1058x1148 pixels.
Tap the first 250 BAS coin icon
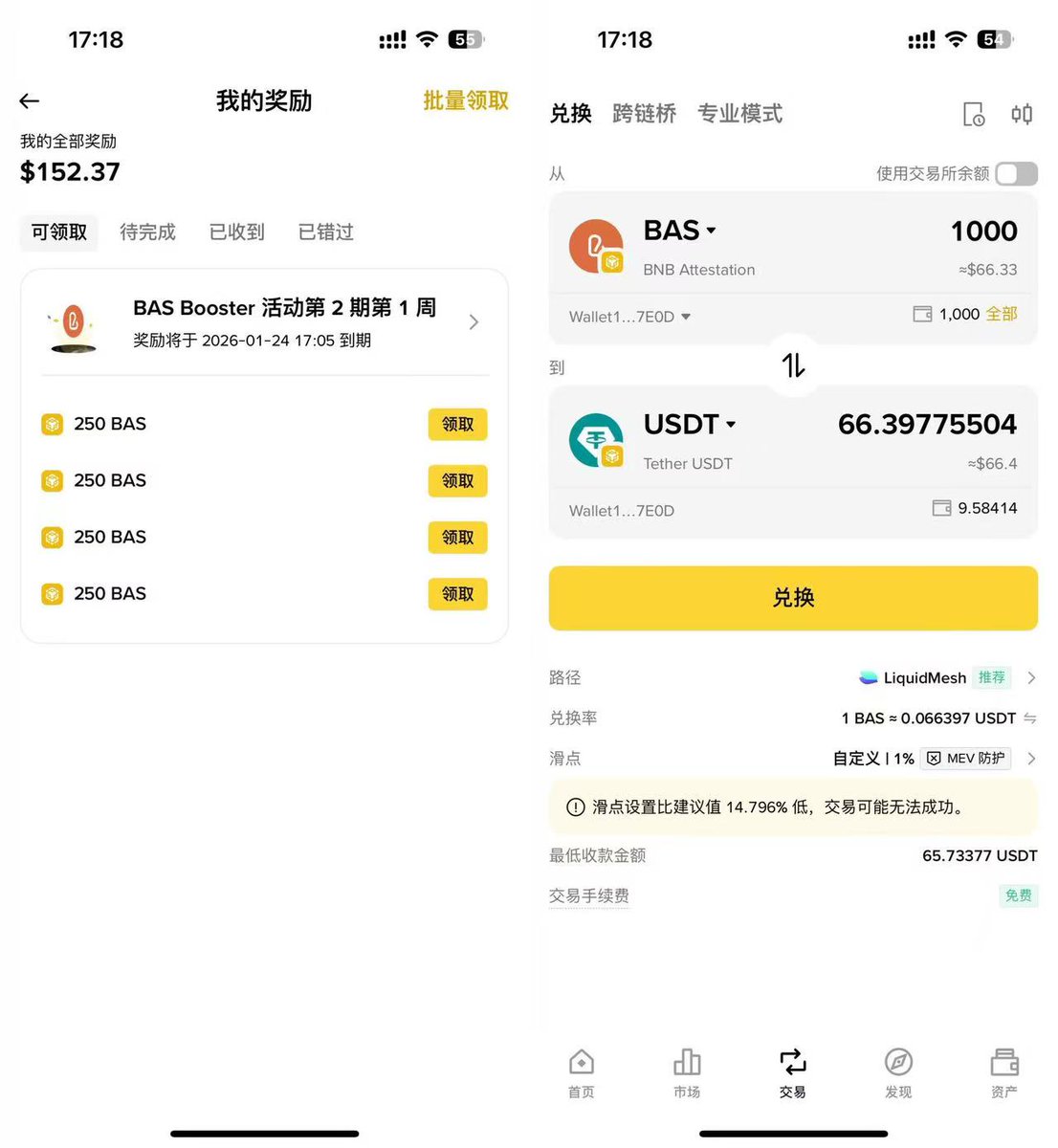53,424
